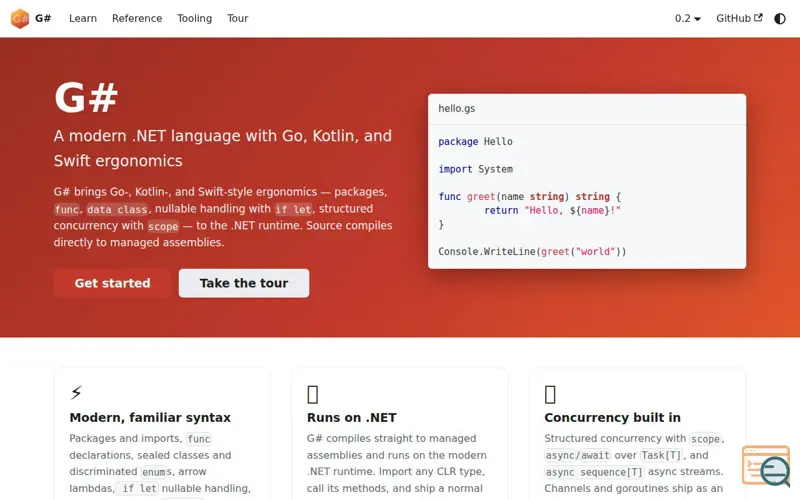Click the G# brand text in navbar
The width and height of the screenshot is (800, 500).
click(43, 18)
